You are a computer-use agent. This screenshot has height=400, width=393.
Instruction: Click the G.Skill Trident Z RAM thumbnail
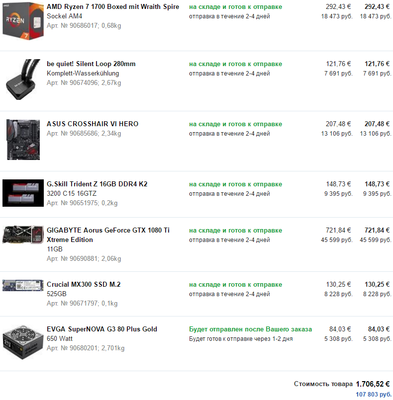click(23, 193)
